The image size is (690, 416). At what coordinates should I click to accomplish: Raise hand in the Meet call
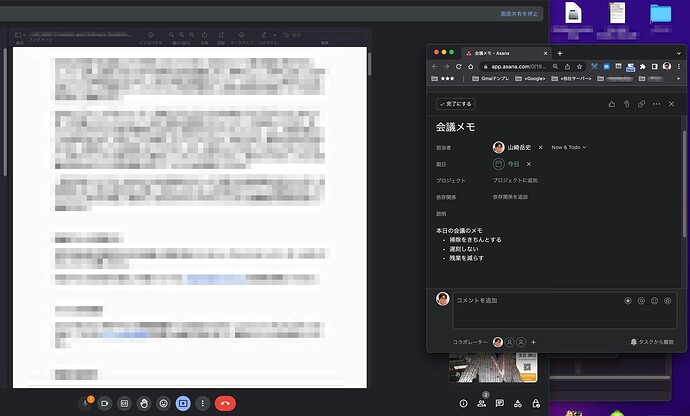pyautogui.click(x=144, y=403)
